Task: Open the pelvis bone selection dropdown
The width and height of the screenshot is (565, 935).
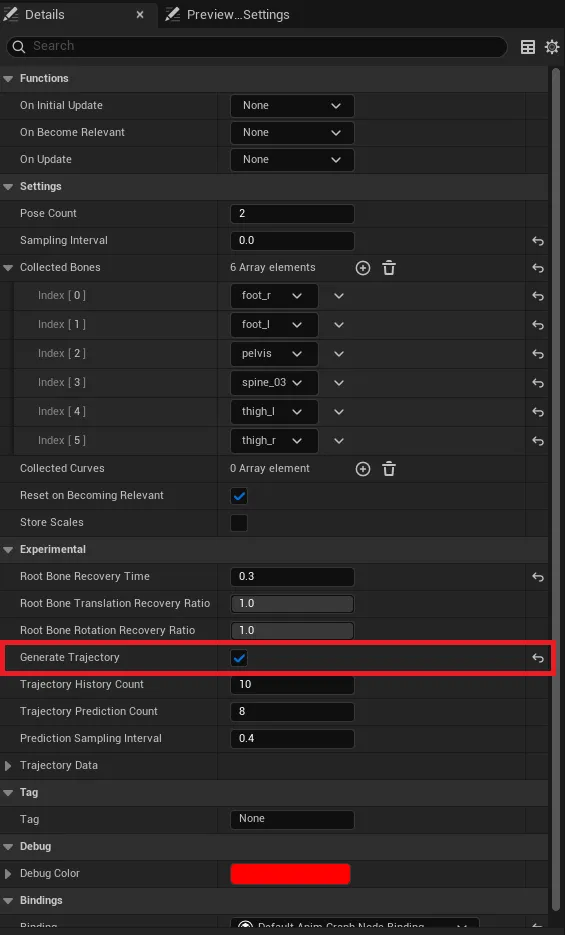Action: coord(274,354)
